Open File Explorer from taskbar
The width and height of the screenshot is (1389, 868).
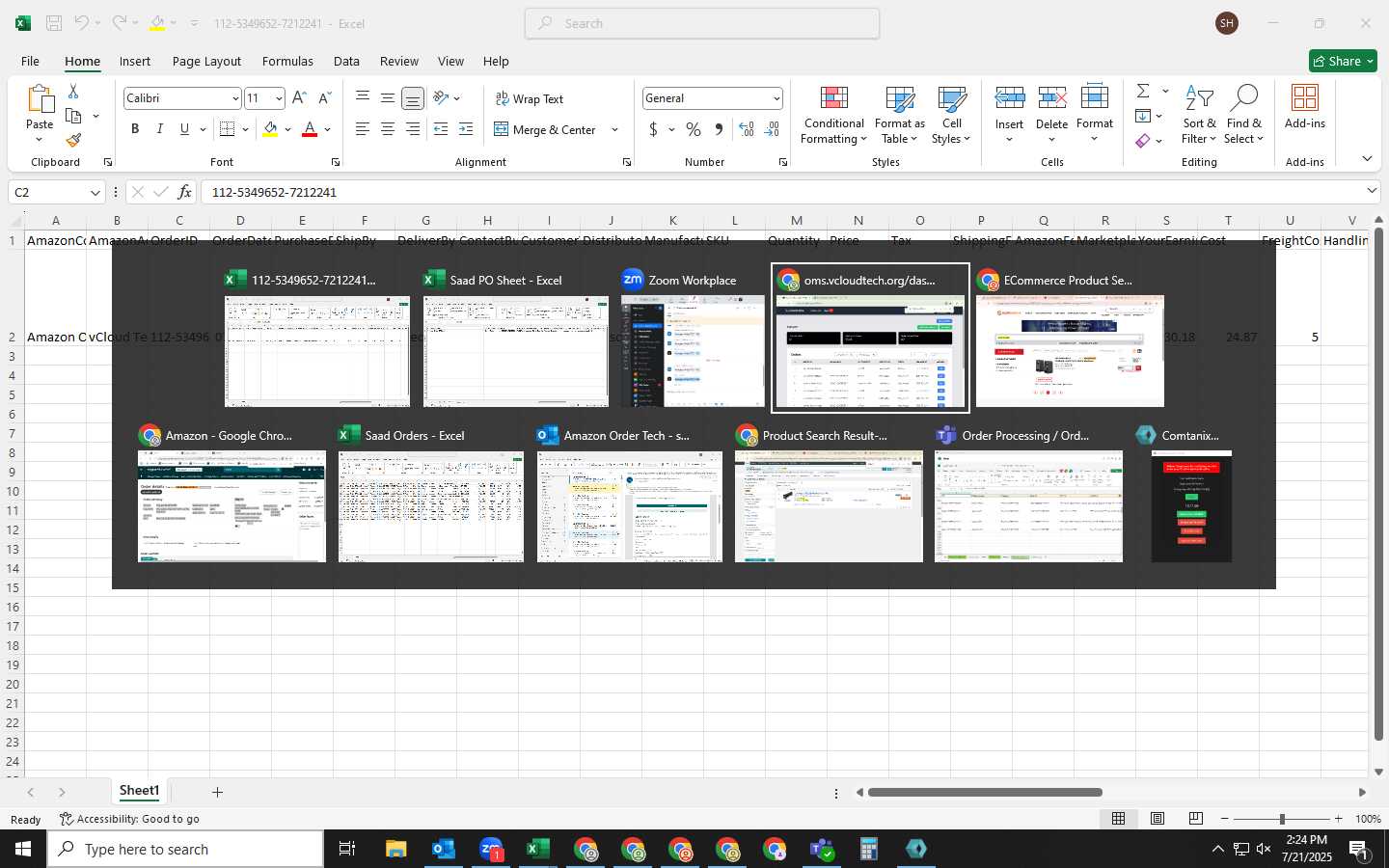[x=396, y=849]
